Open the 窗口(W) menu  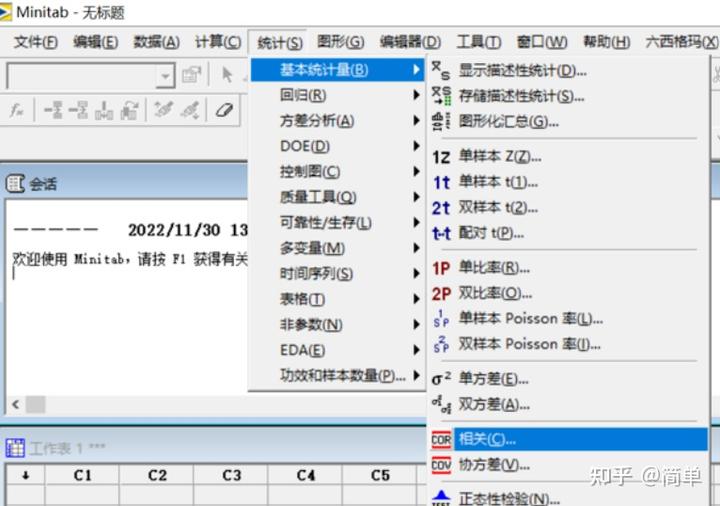pos(542,42)
